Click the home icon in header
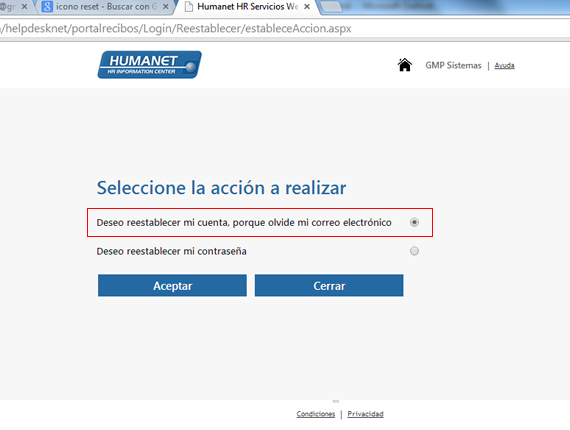This screenshot has width=570, height=430. [x=404, y=65]
